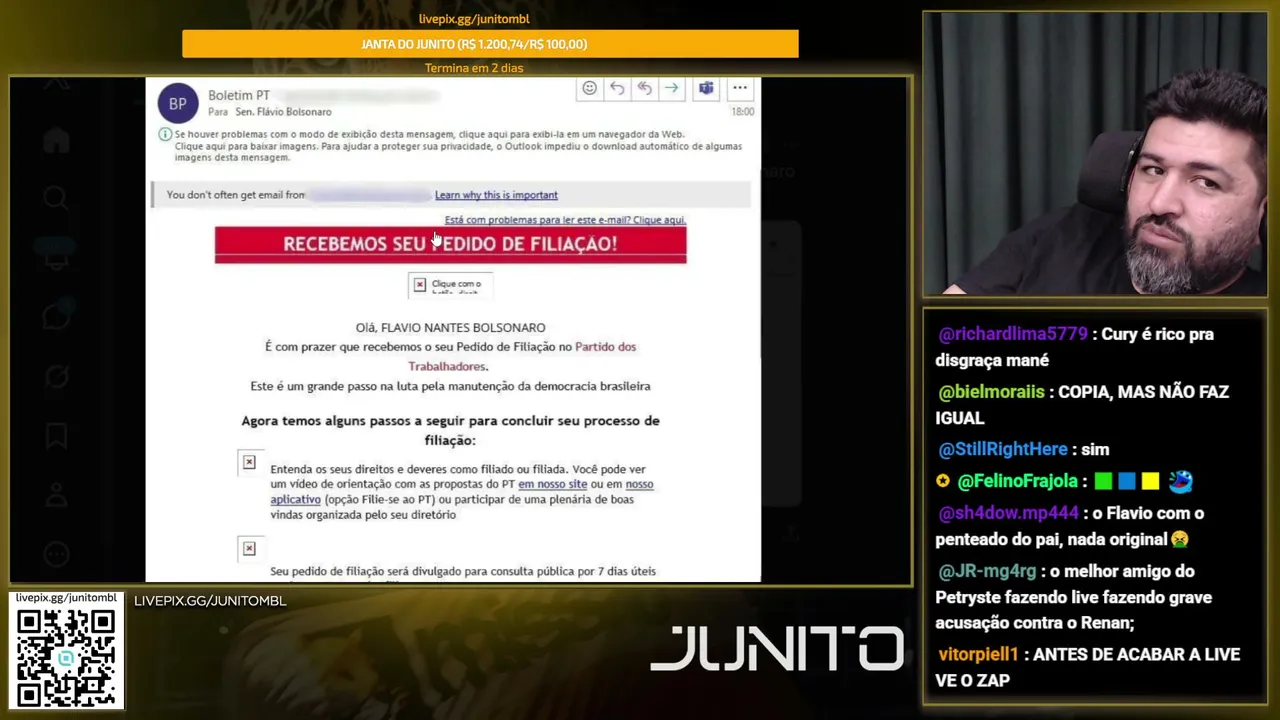Image resolution: width=1280 pixels, height=720 pixels.
Task: Share the email to Teams
Action: (x=706, y=88)
